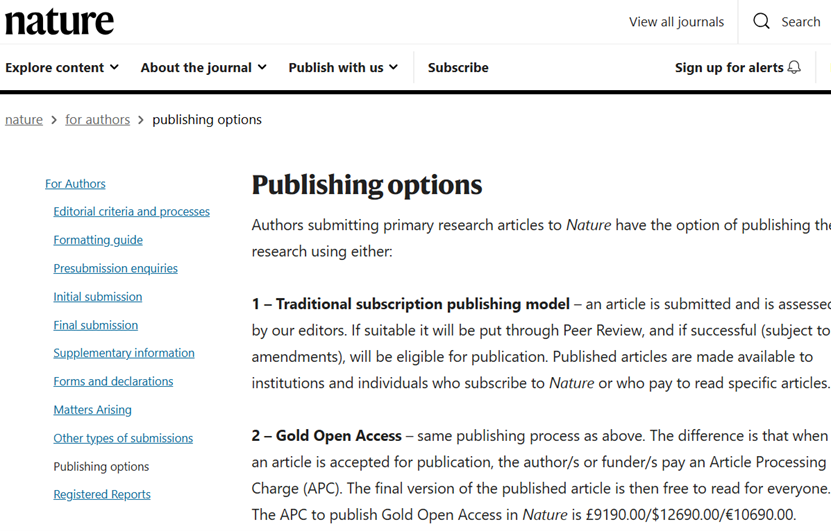Click the Nature logo
Screen dimensions: 831x531
click(59, 21)
